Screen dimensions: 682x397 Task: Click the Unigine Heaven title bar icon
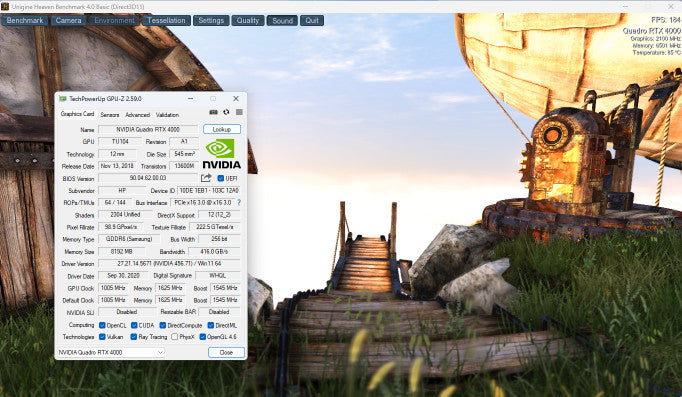(x=5, y=7)
